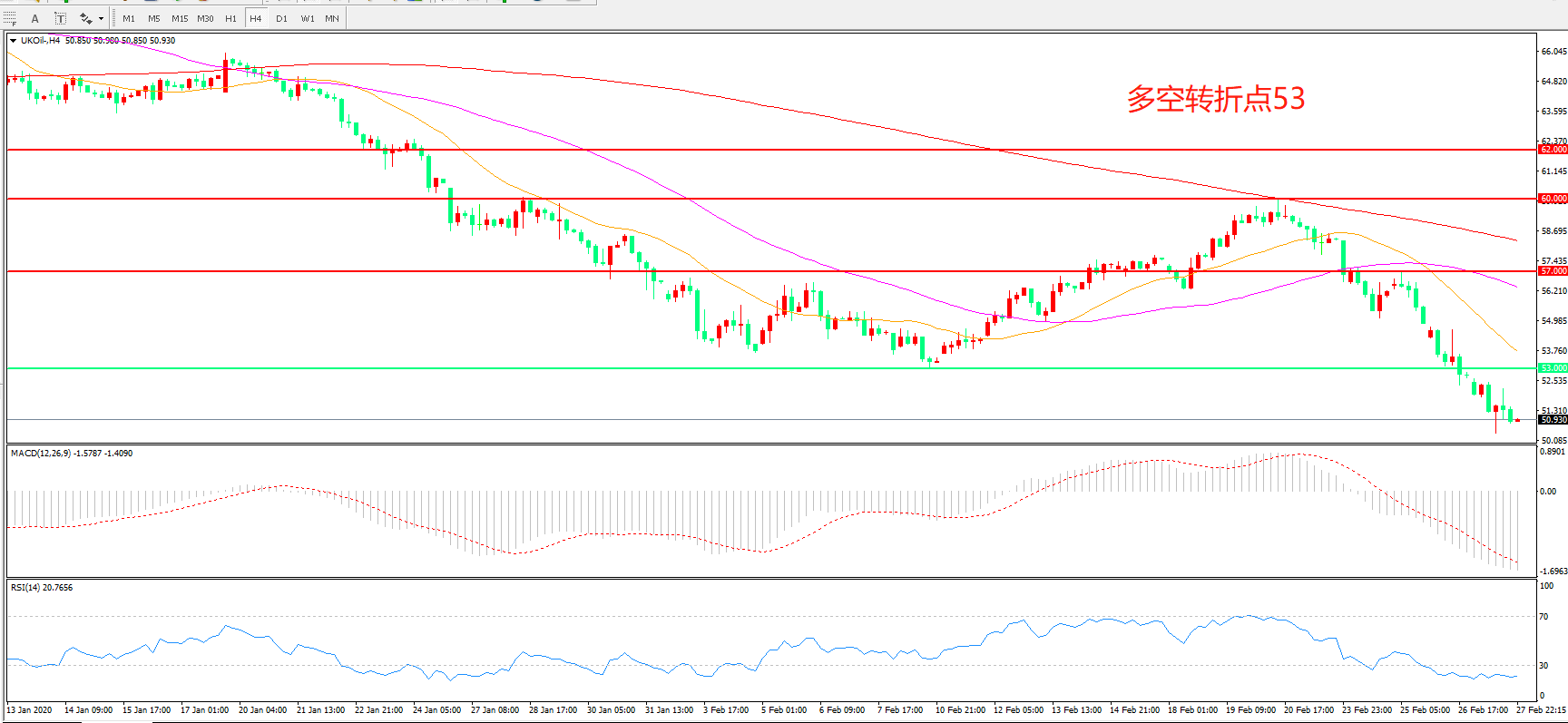Image resolution: width=1568 pixels, height=723 pixels.
Task: Choose the H1 hourly timeframe
Action: 230,18
